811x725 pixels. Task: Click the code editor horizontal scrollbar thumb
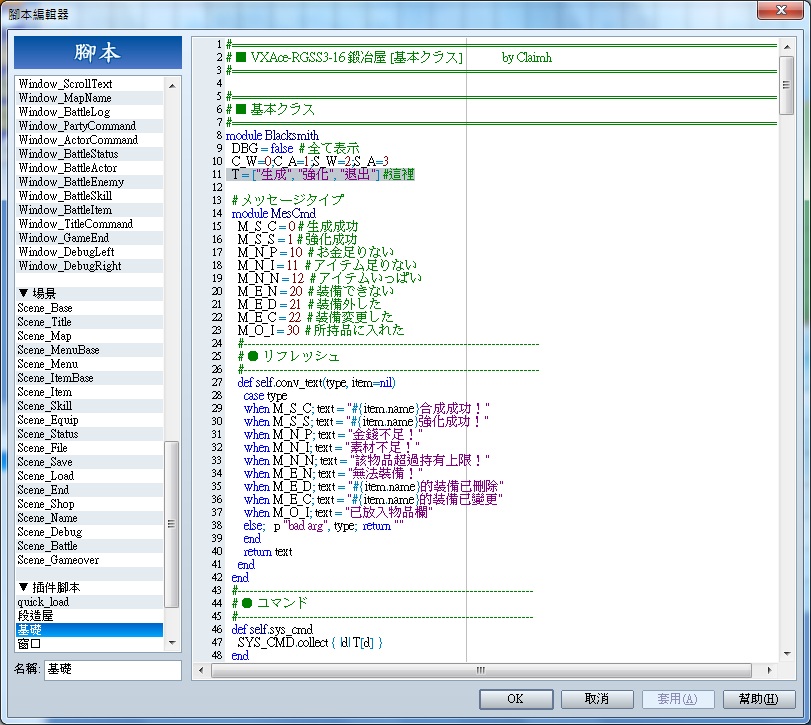pos(481,671)
